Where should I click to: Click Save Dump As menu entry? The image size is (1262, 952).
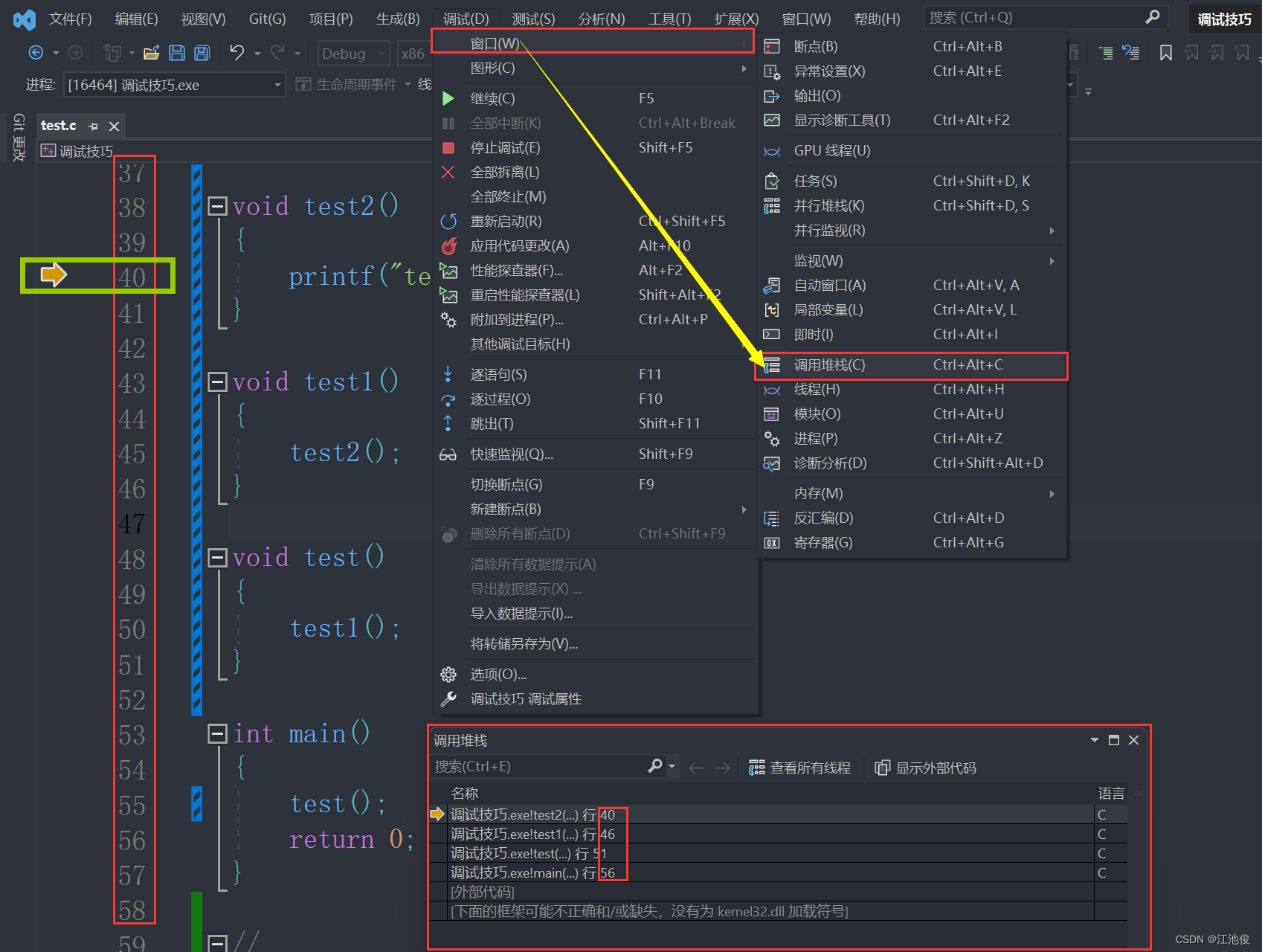point(593,644)
